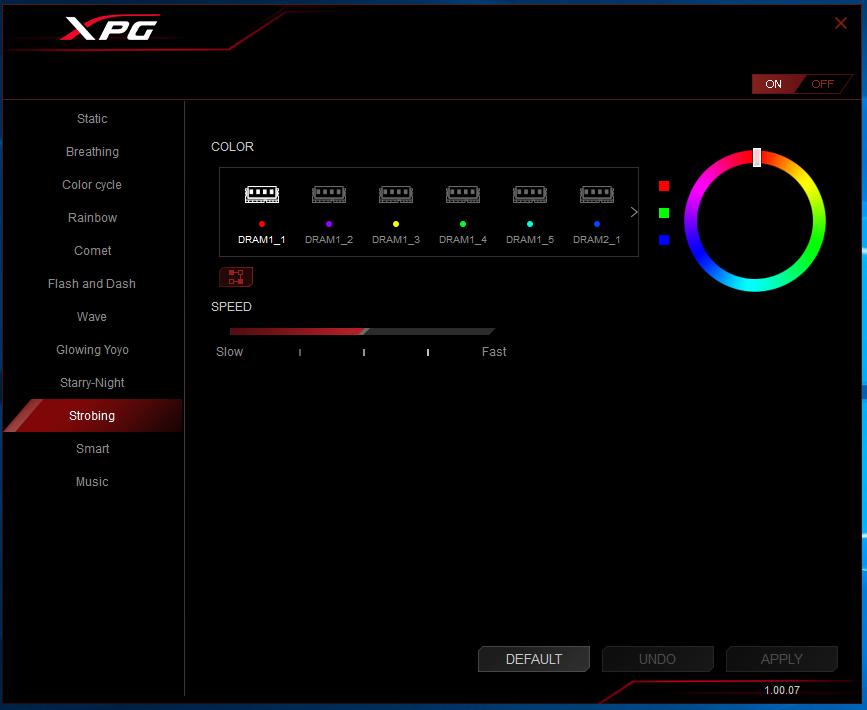Pick the green color swatch
The width and height of the screenshot is (867, 710).
(664, 213)
